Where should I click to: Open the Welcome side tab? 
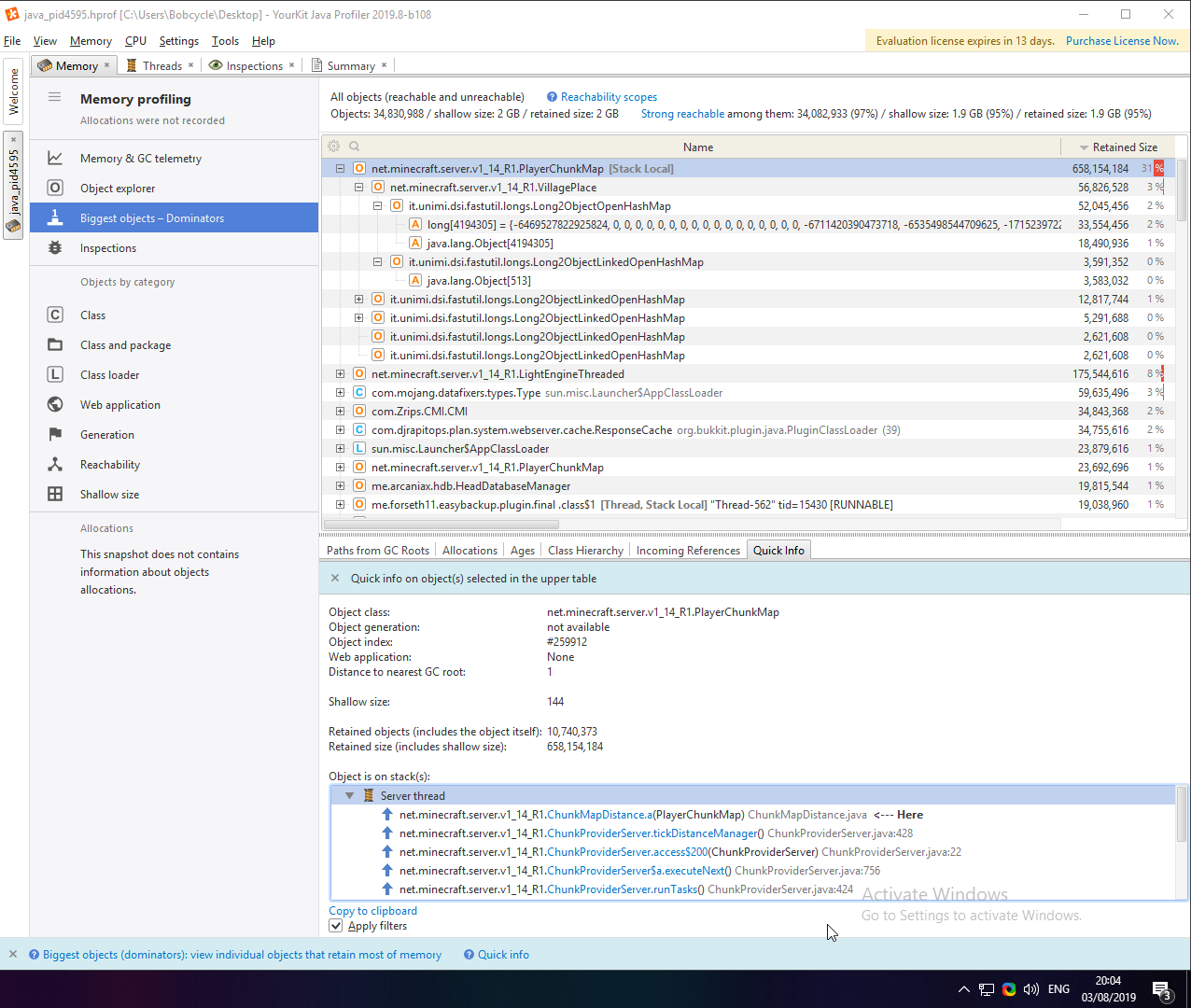click(13, 91)
